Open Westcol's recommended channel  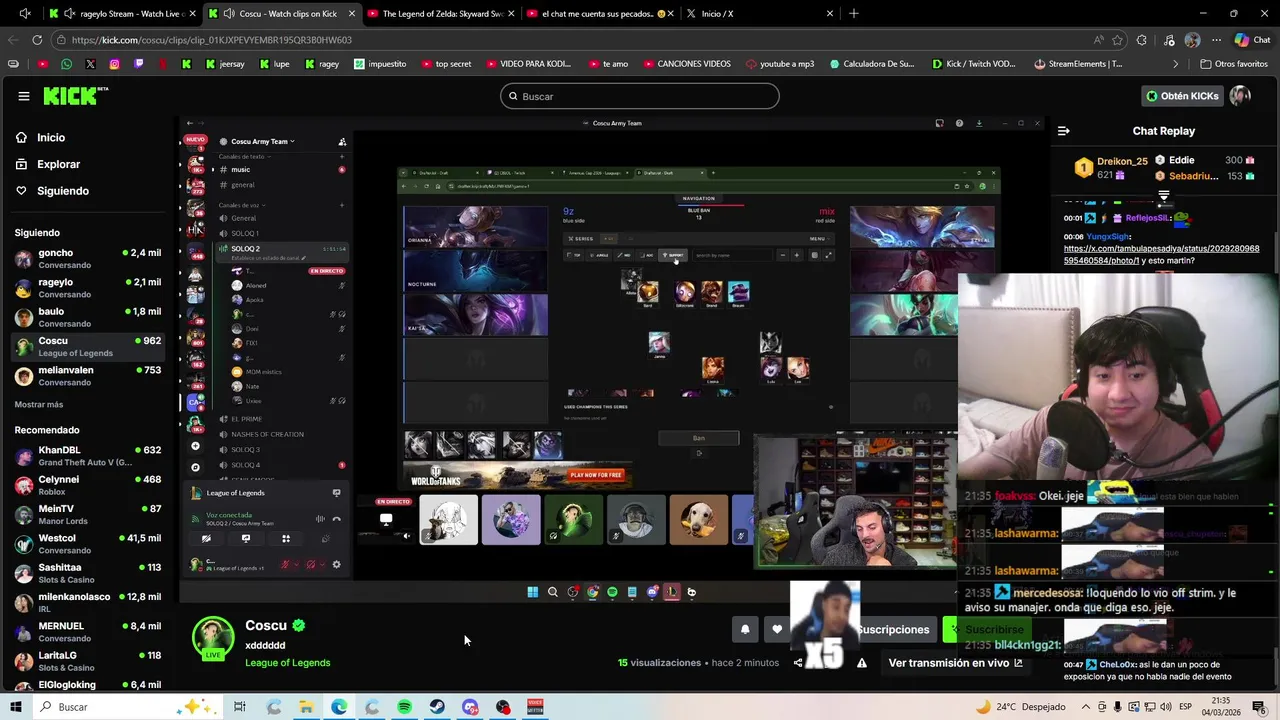coord(87,544)
